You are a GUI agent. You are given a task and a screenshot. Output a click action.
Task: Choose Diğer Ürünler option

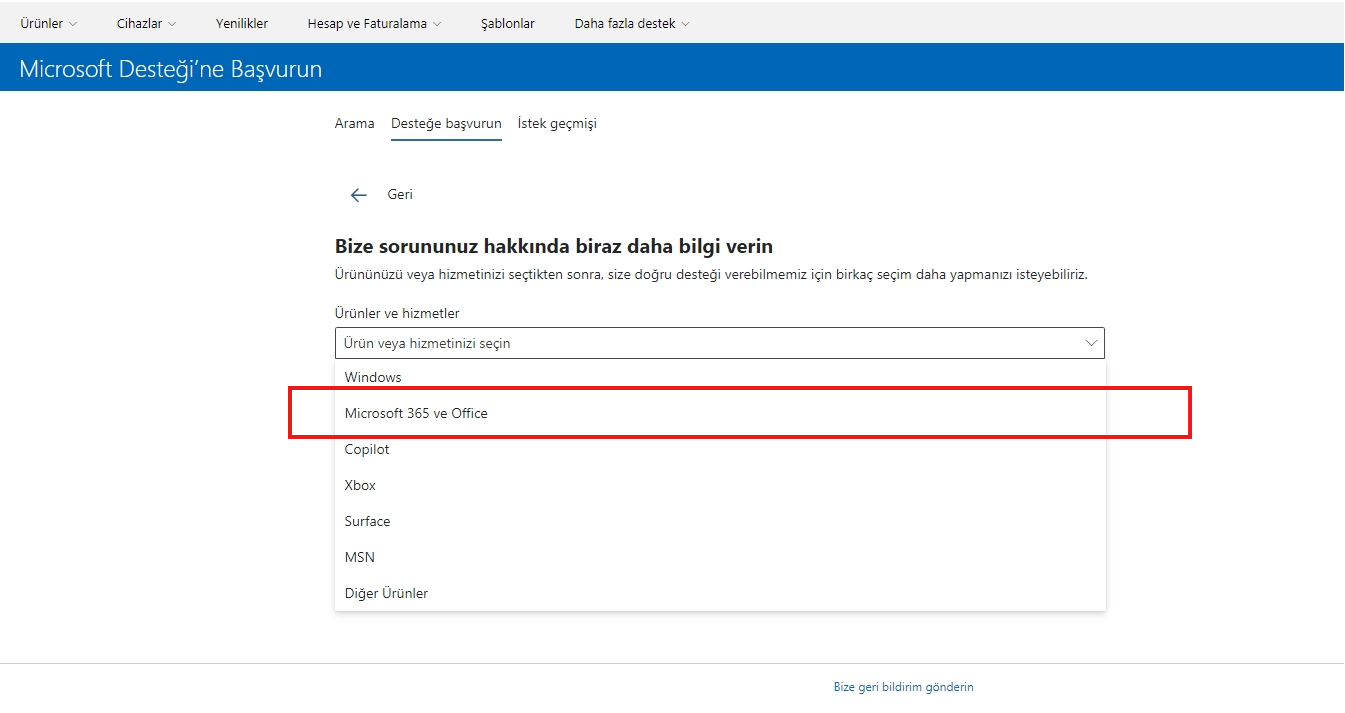720,593
